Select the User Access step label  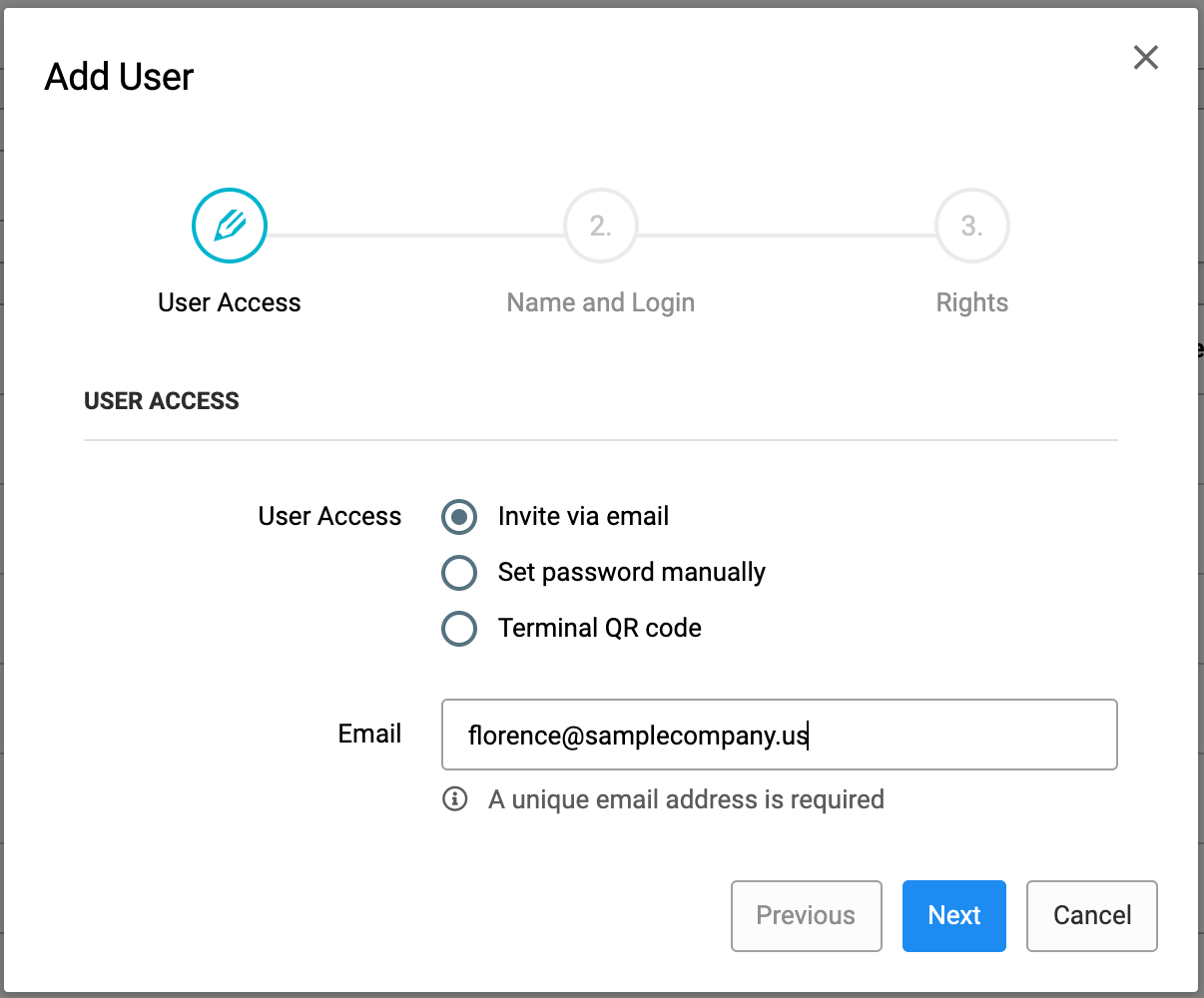coord(230,302)
